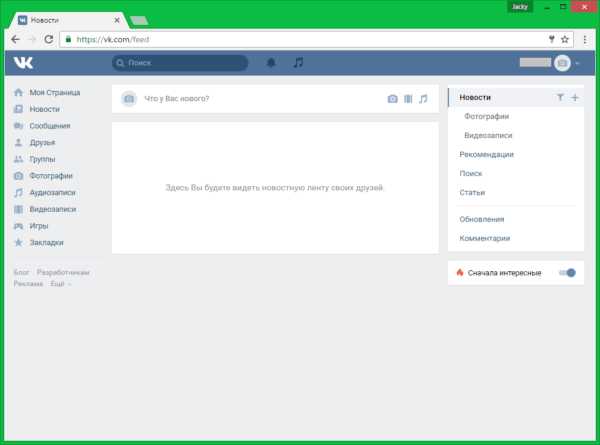
Task: Expand the profile dropdown arrow in header
Action: point(577,63)
